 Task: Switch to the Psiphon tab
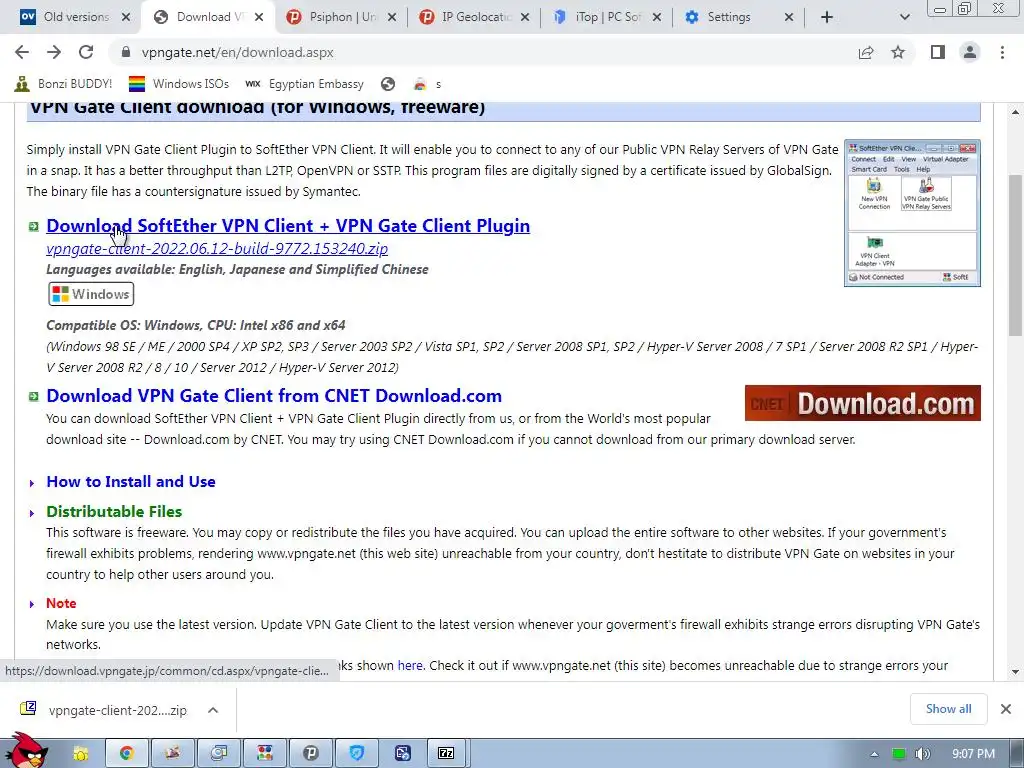tap(342, 17)
